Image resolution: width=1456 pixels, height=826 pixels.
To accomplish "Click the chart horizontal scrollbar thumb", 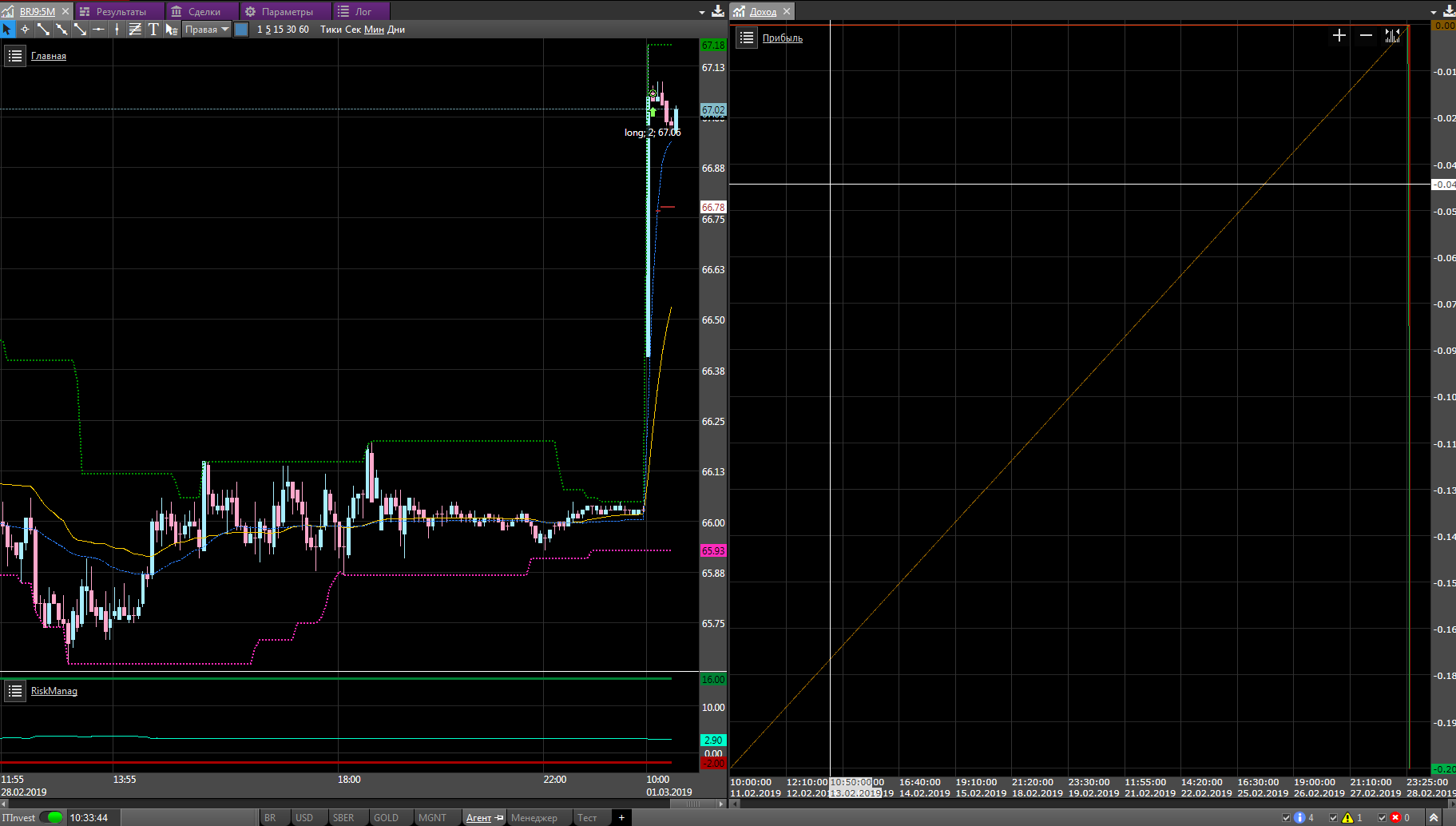I will tap(692, 804).
